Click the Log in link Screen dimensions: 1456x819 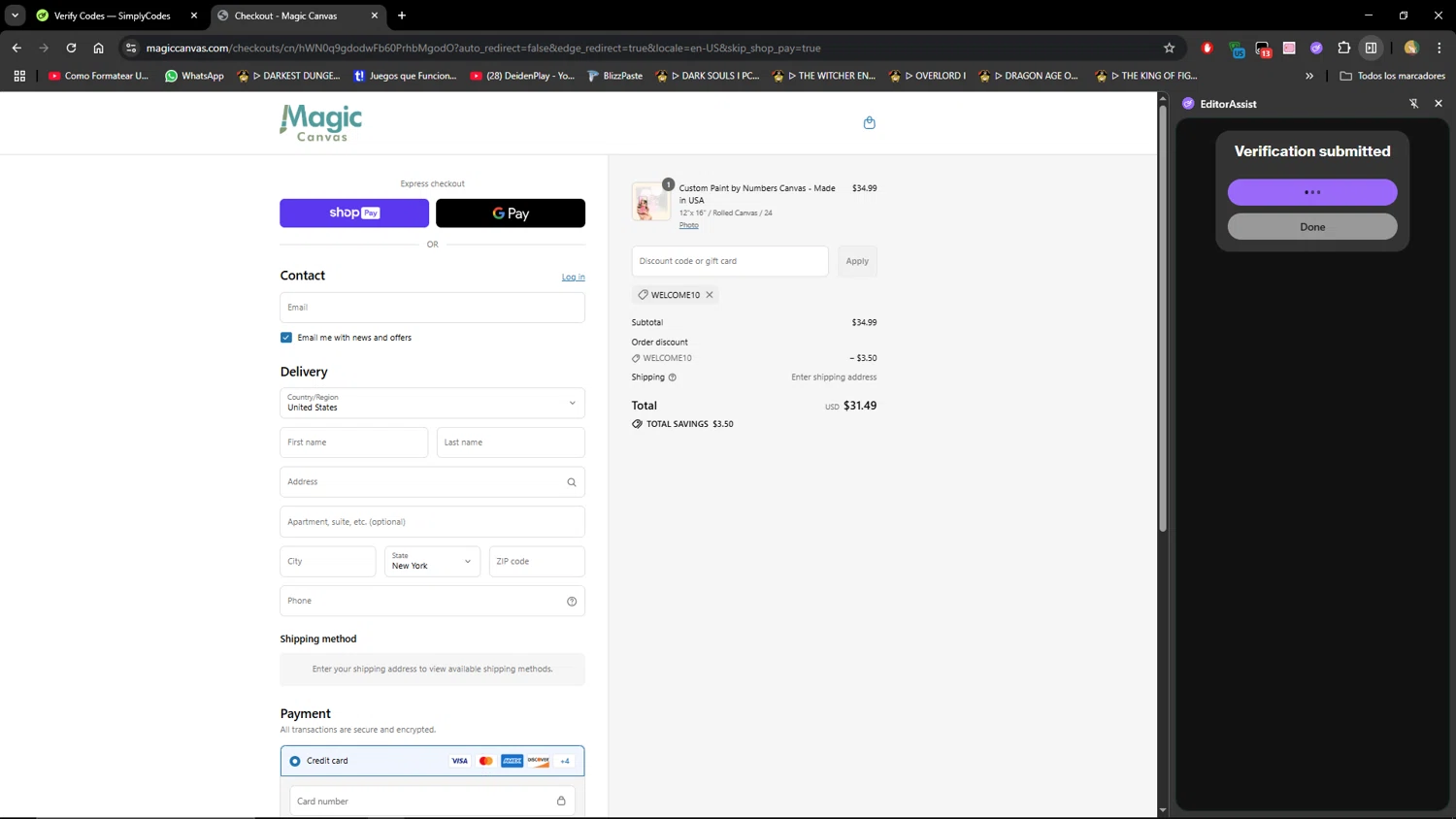coord(573,278)
